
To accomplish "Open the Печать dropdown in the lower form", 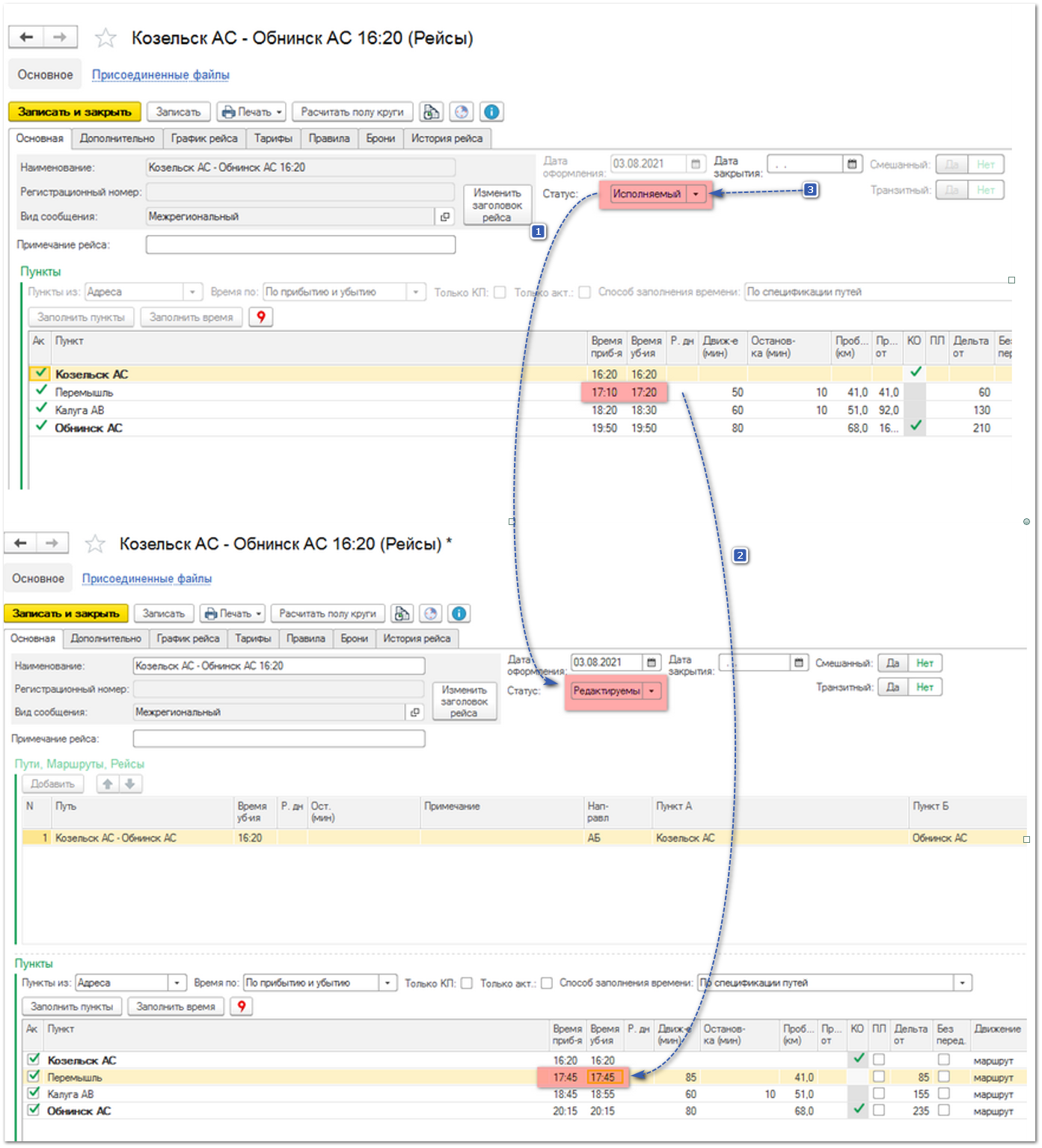I will click(x=232, y=613).
